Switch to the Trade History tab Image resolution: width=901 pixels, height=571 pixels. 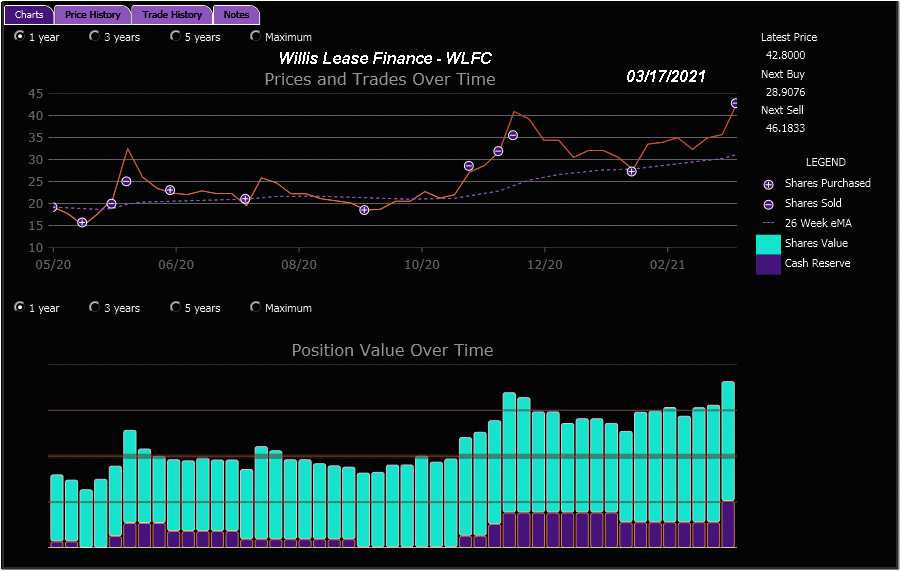(172, 15)
